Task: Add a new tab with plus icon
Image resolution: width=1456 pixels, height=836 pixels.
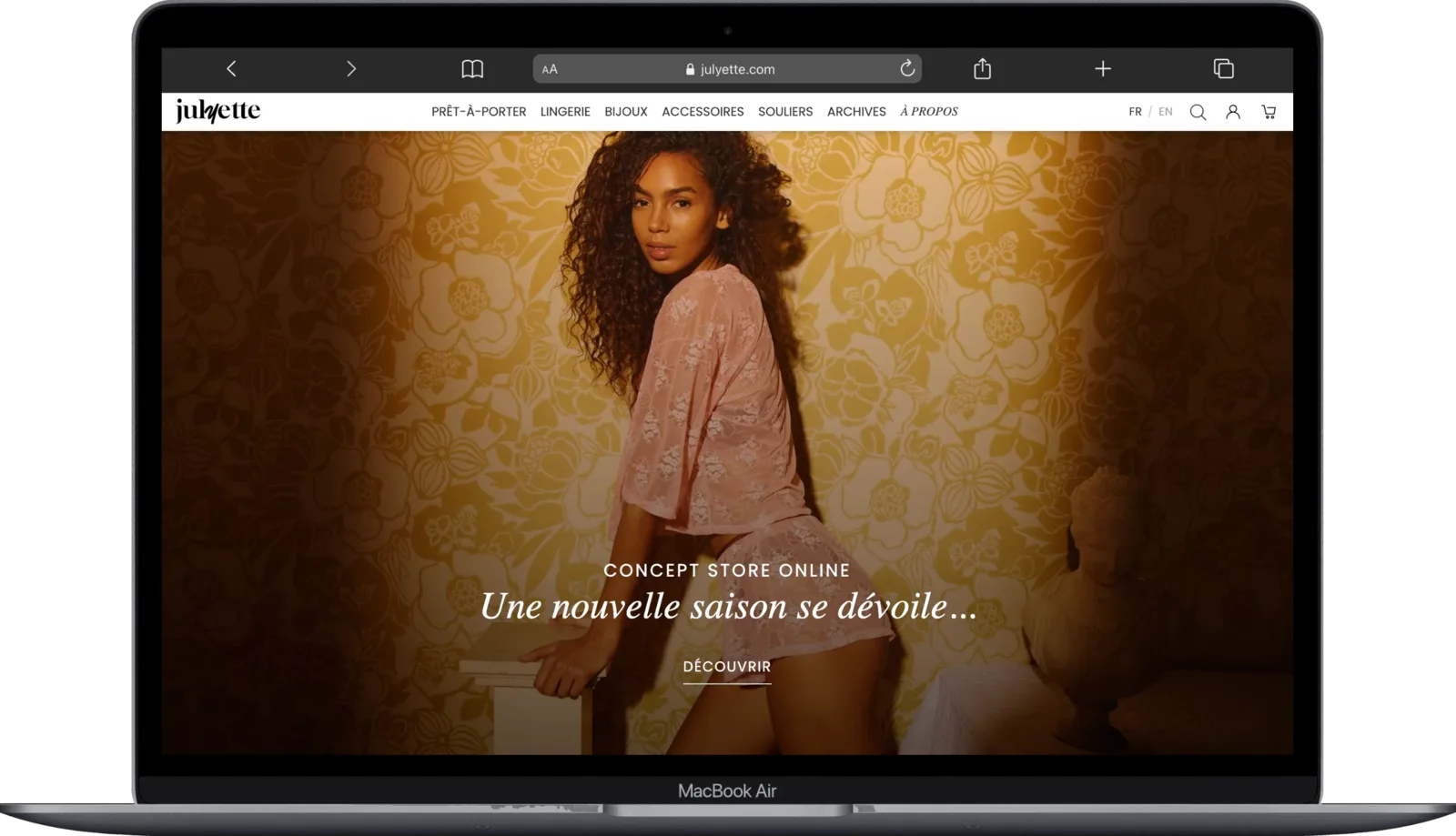Action: tap(1103, 68)
